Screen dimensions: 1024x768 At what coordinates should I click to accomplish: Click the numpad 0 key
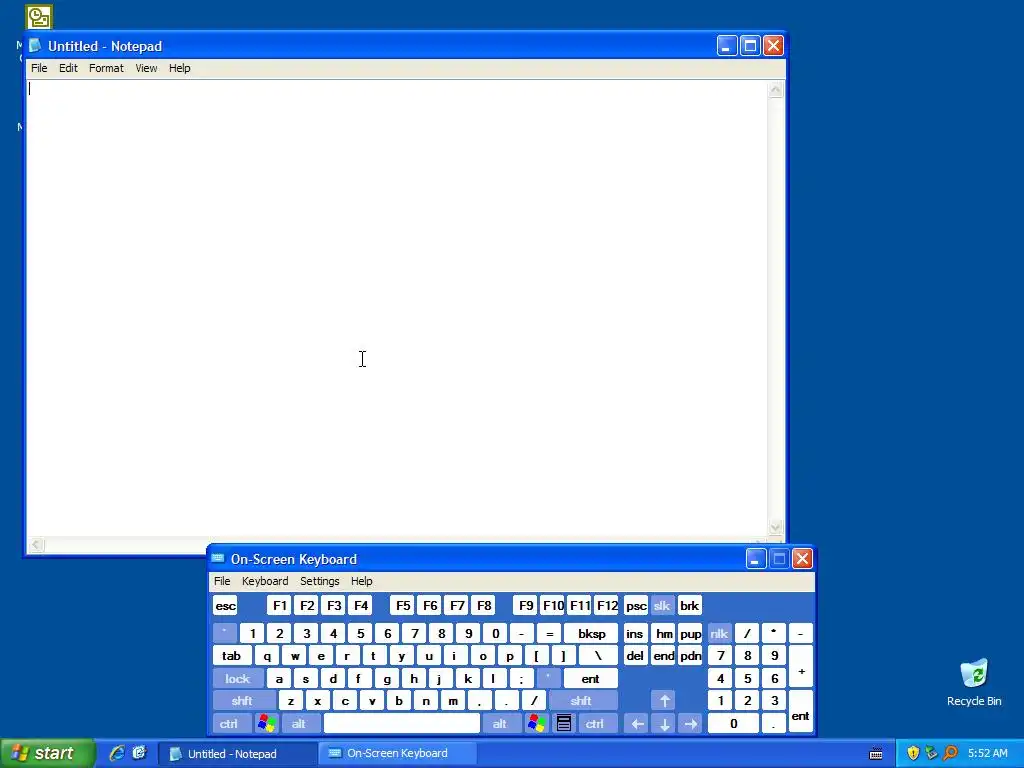pos(733,724)
